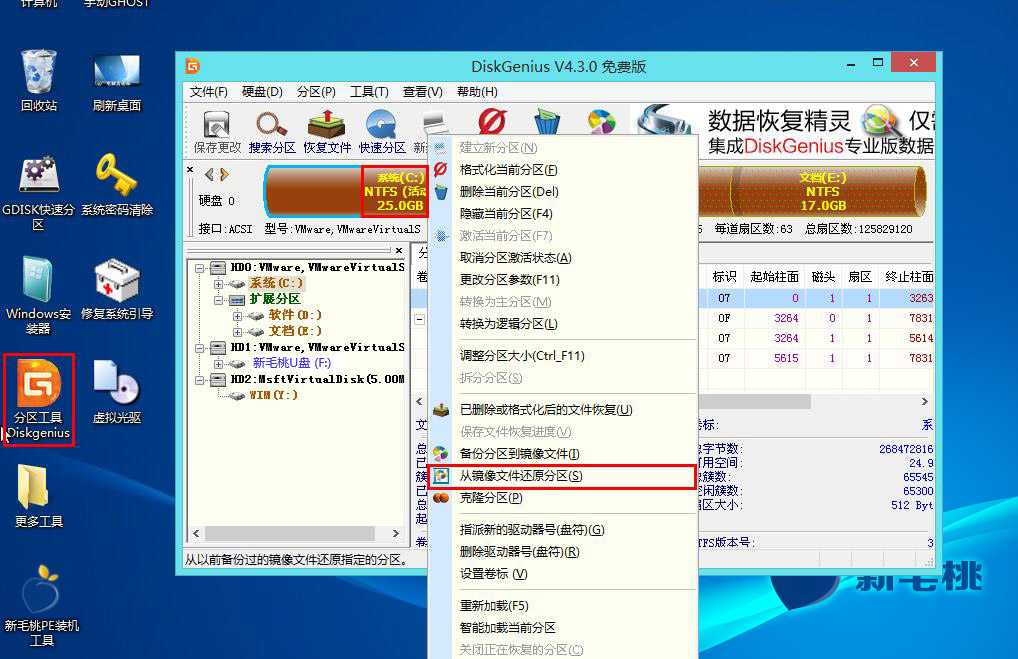Choose 智能加载当前分区 menu entry
The width and height of the screenshot is (1018, 659).
point(562,628)
